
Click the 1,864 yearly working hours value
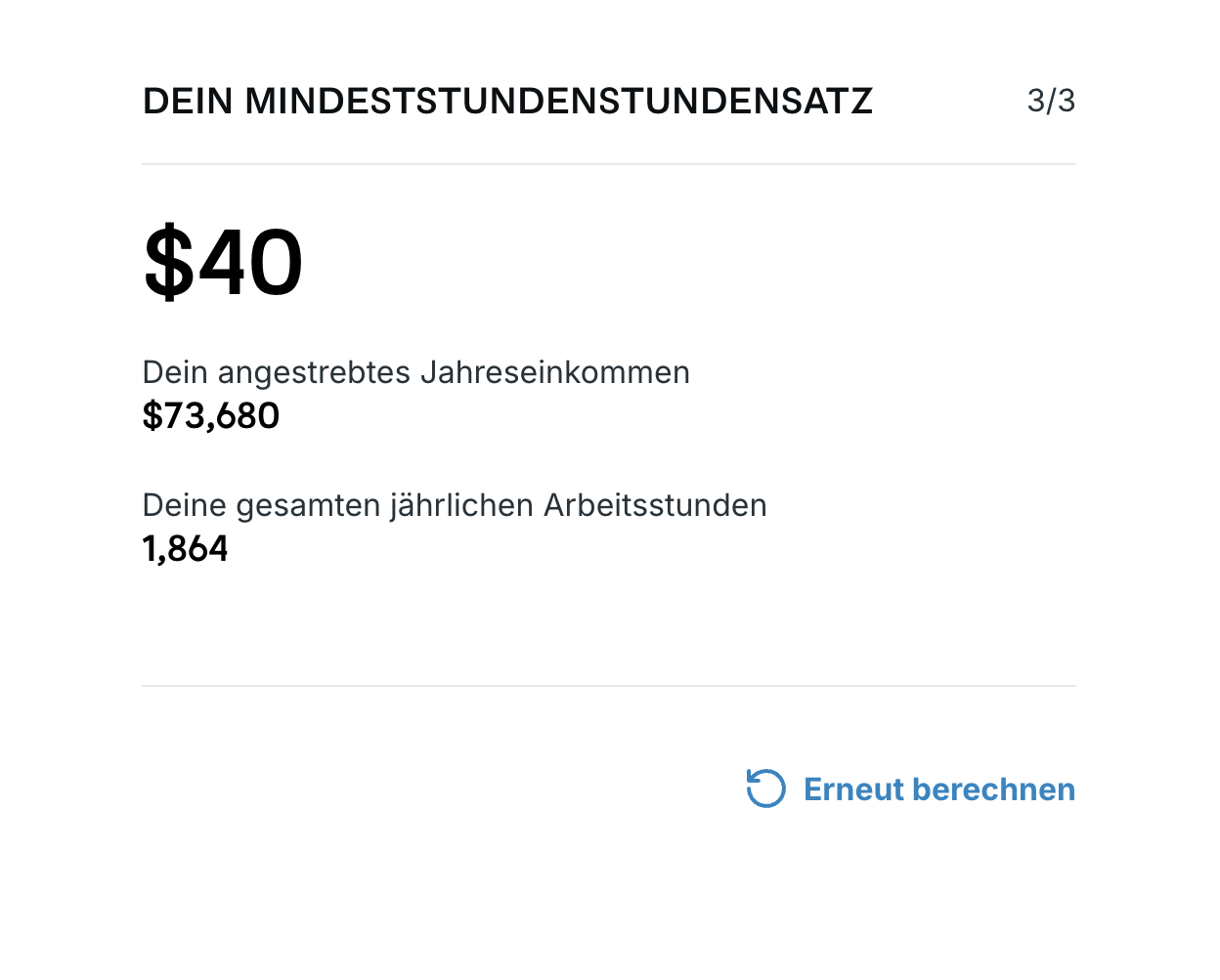coord(186,547)
